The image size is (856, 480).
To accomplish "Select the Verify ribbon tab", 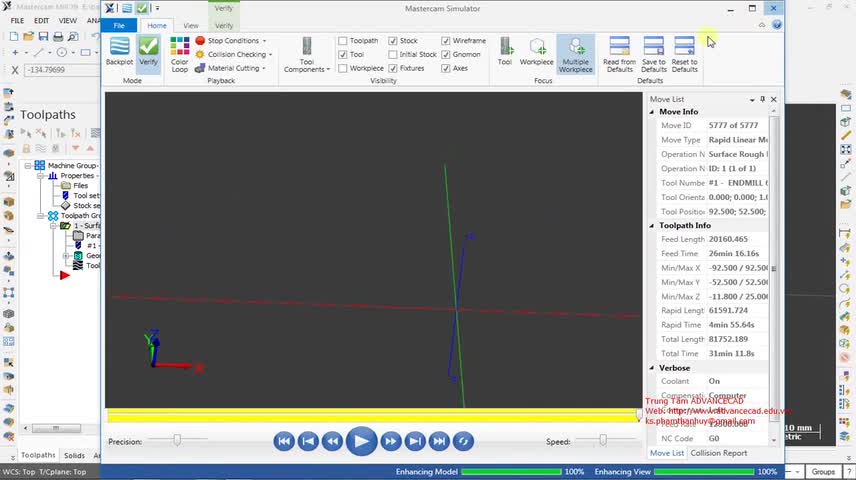I will (x=224, y=26).
